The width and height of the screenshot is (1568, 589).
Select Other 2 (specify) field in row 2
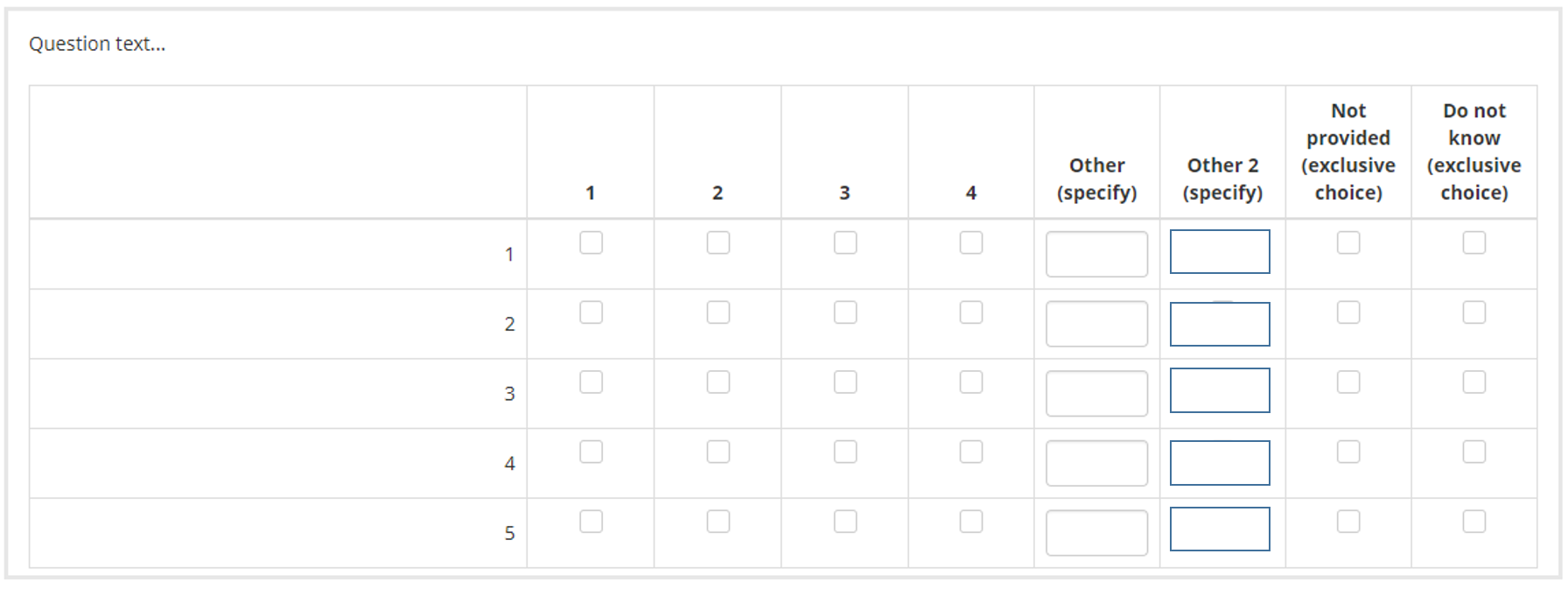pyautogui.click(x=1220, y=325)
